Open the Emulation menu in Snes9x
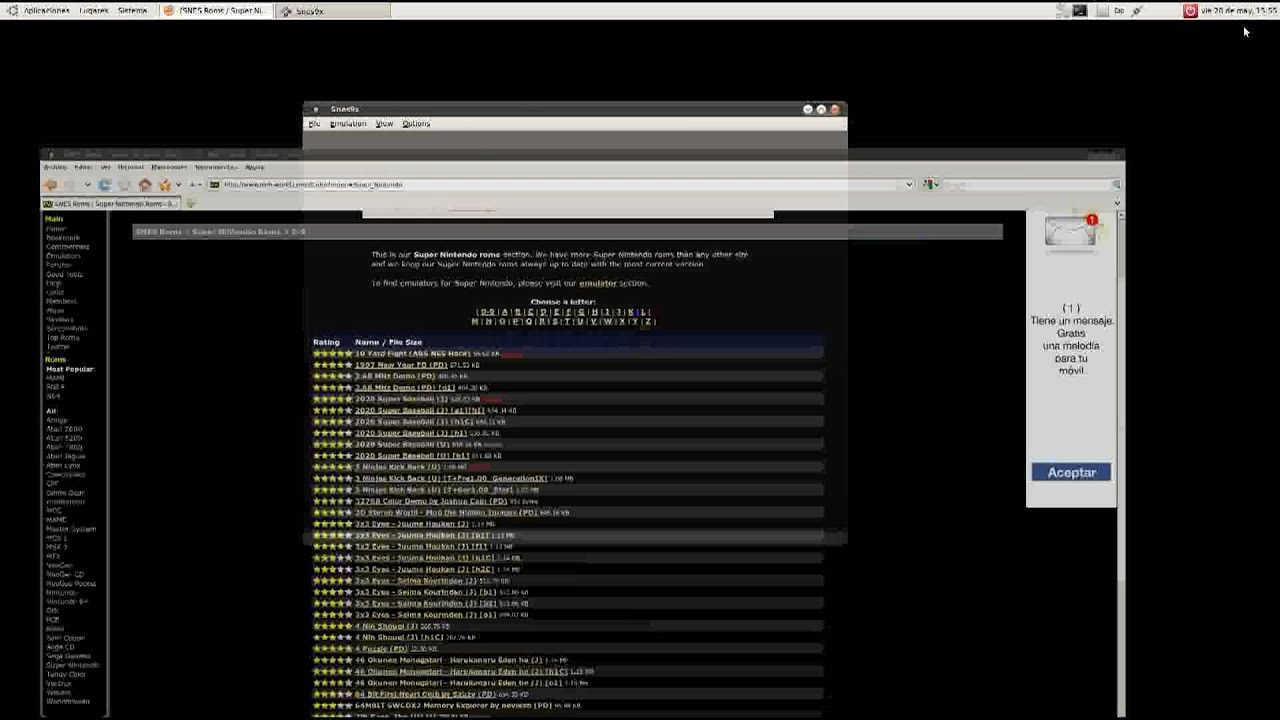The height and width of the screenshot is (720, 1280). point(348,123)
